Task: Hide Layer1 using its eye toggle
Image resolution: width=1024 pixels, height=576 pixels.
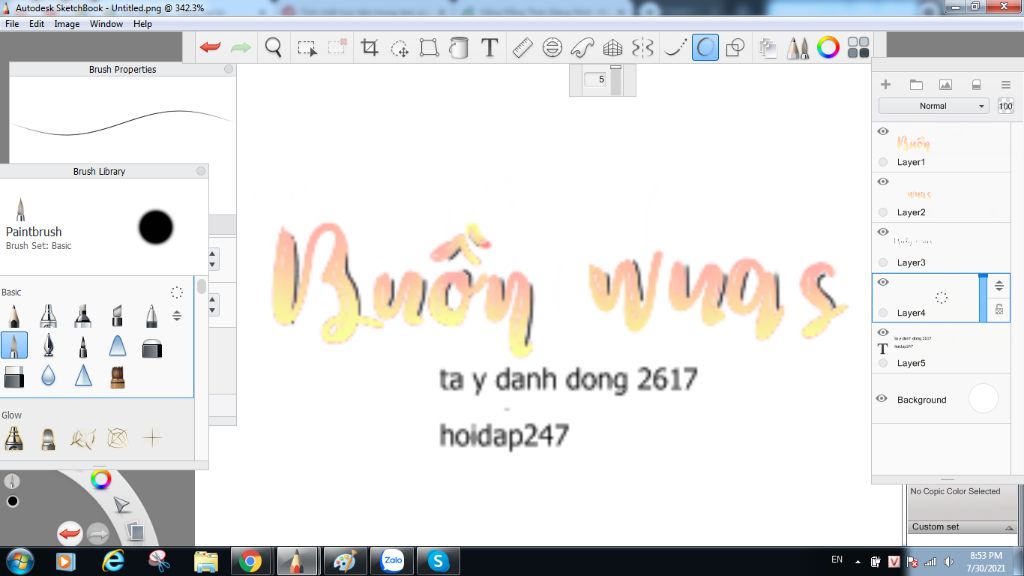Action: point(882,131)
